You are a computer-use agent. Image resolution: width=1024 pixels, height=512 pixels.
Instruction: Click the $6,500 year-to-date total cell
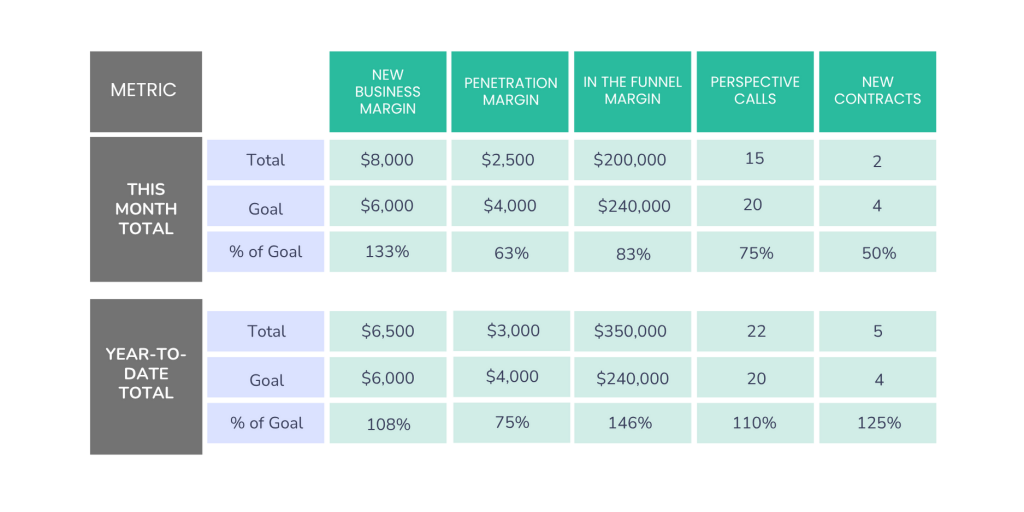click(387, 331)
